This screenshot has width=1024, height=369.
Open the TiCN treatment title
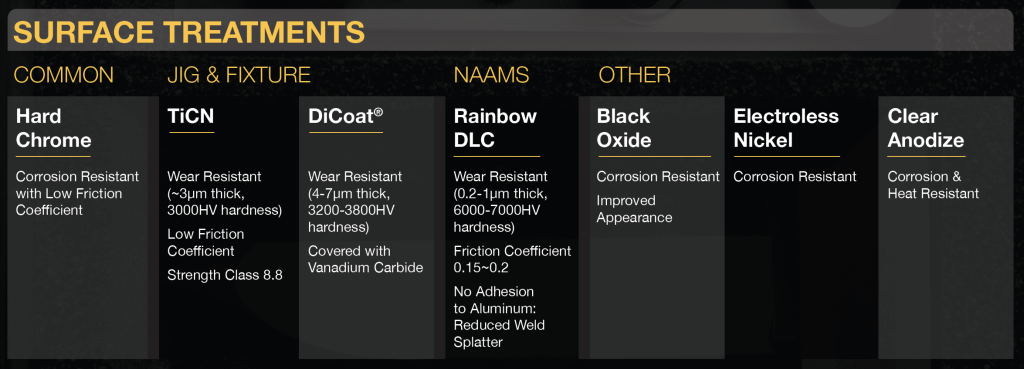pyautogui.click(x=191, y=117)
